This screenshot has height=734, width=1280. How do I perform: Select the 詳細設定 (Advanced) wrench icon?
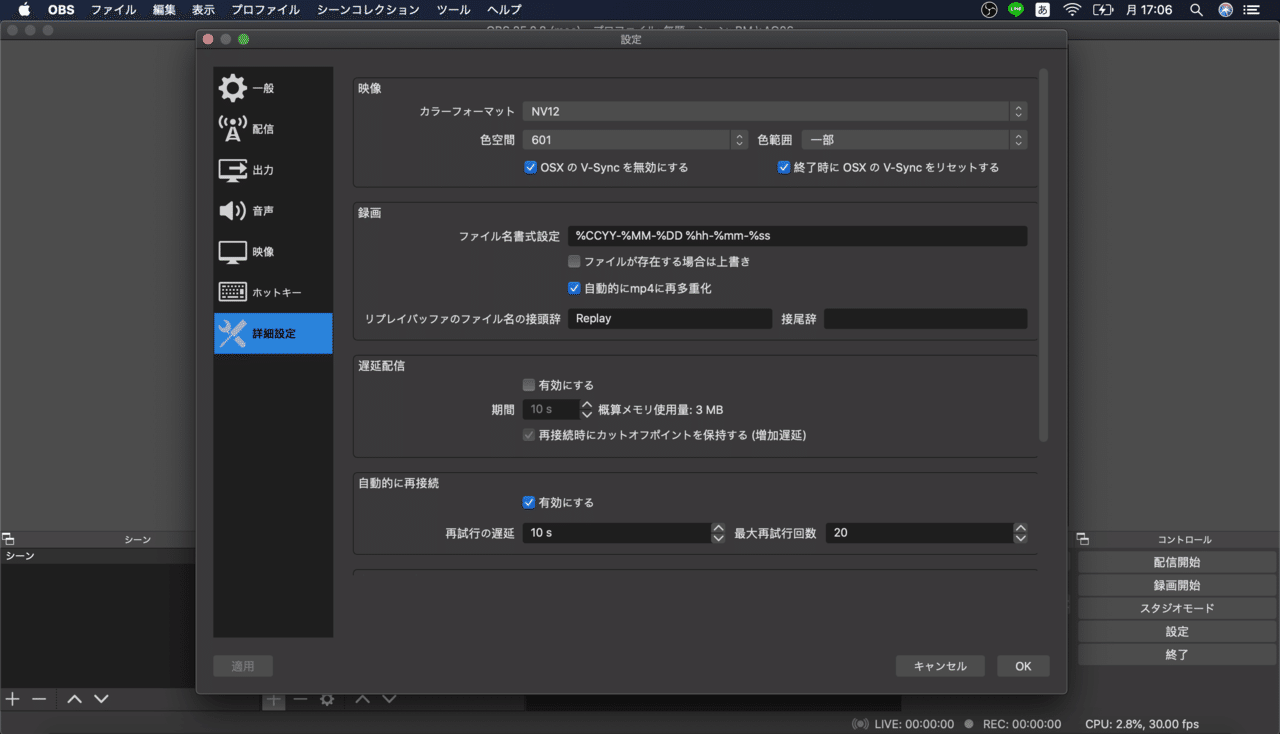(232, 333)
